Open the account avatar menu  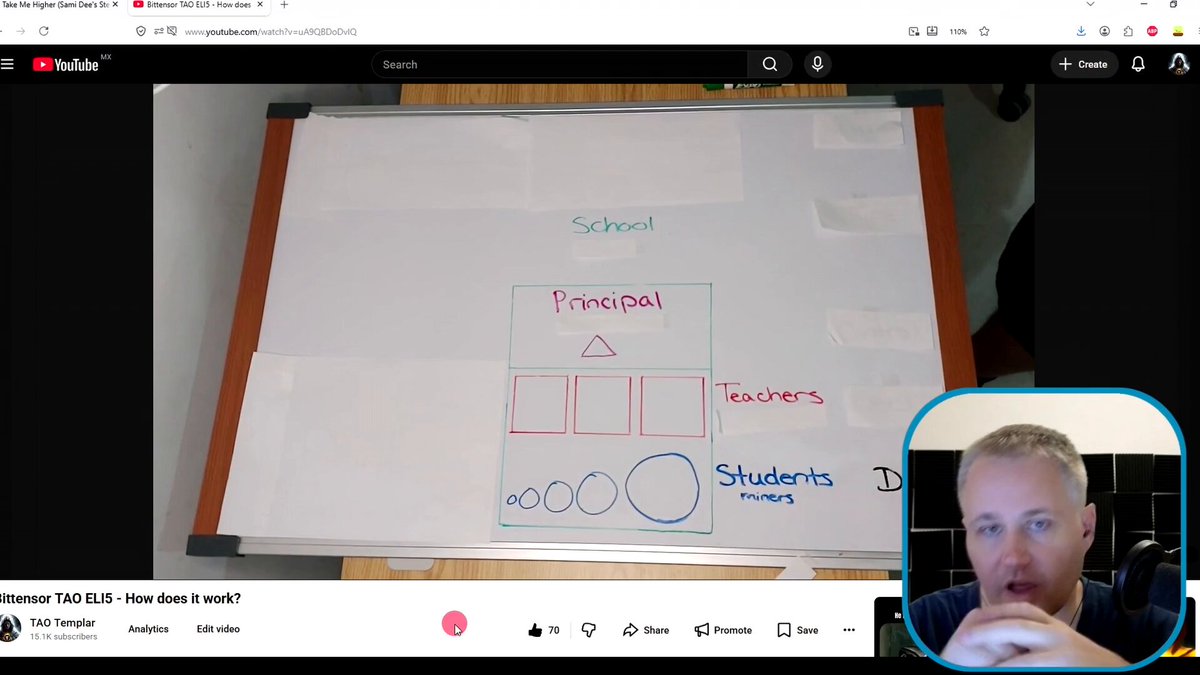pyautogui.click(x=1179, y=64)
